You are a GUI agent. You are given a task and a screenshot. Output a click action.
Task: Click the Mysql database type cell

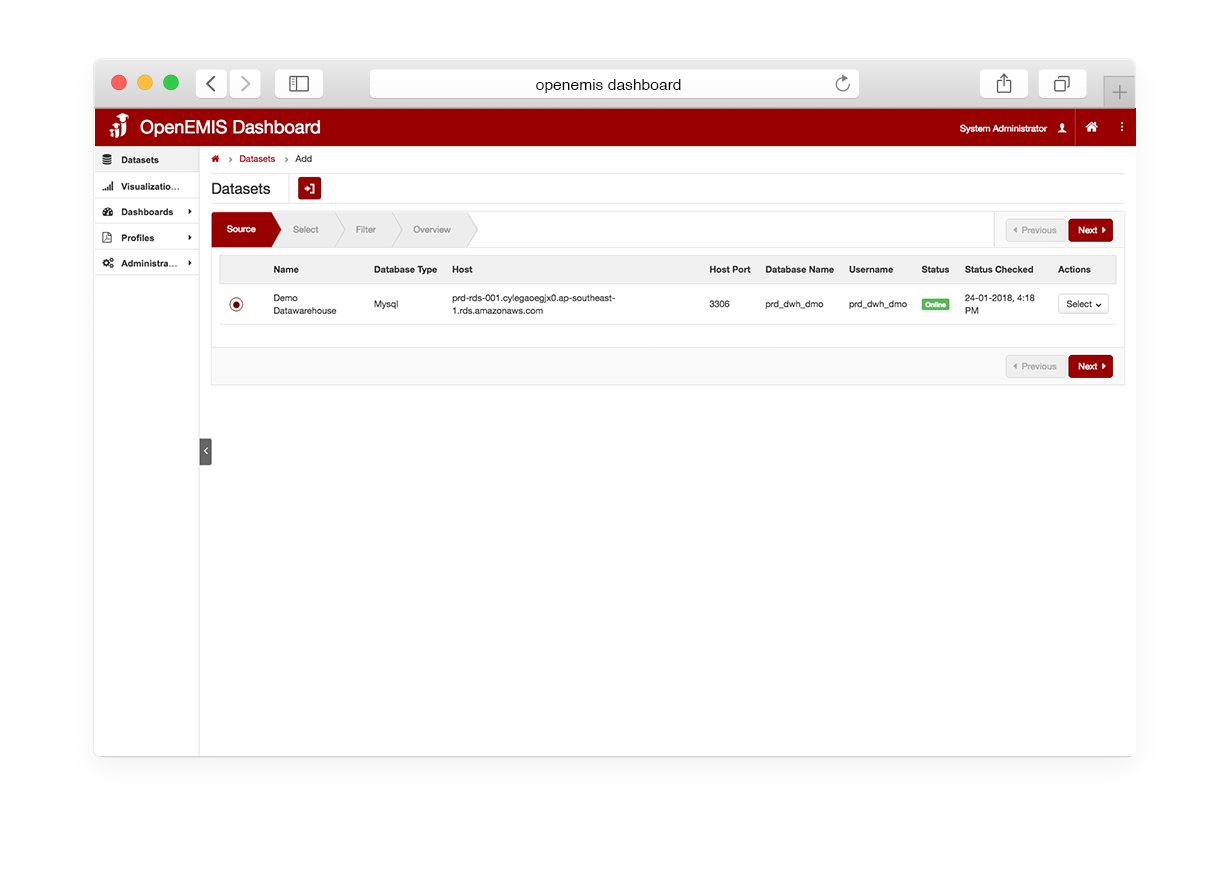[386, 304]
